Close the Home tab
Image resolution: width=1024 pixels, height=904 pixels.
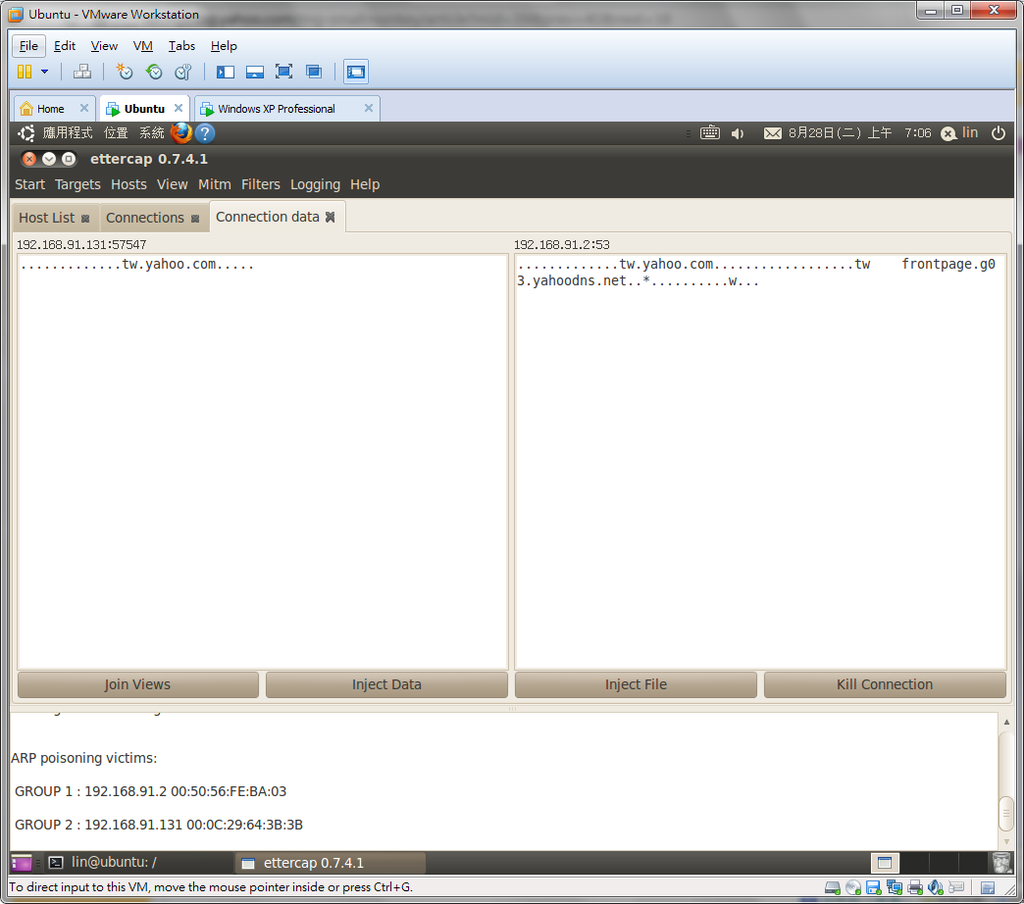pyautogui.click(x=84, y=108)
